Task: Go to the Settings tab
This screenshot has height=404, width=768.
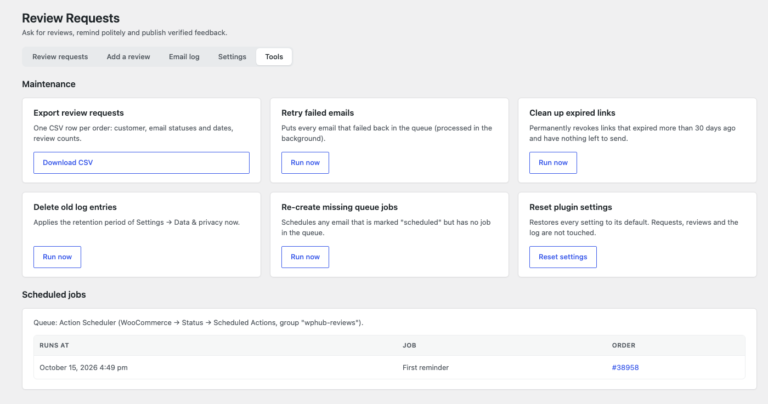Action: [232, 57]
